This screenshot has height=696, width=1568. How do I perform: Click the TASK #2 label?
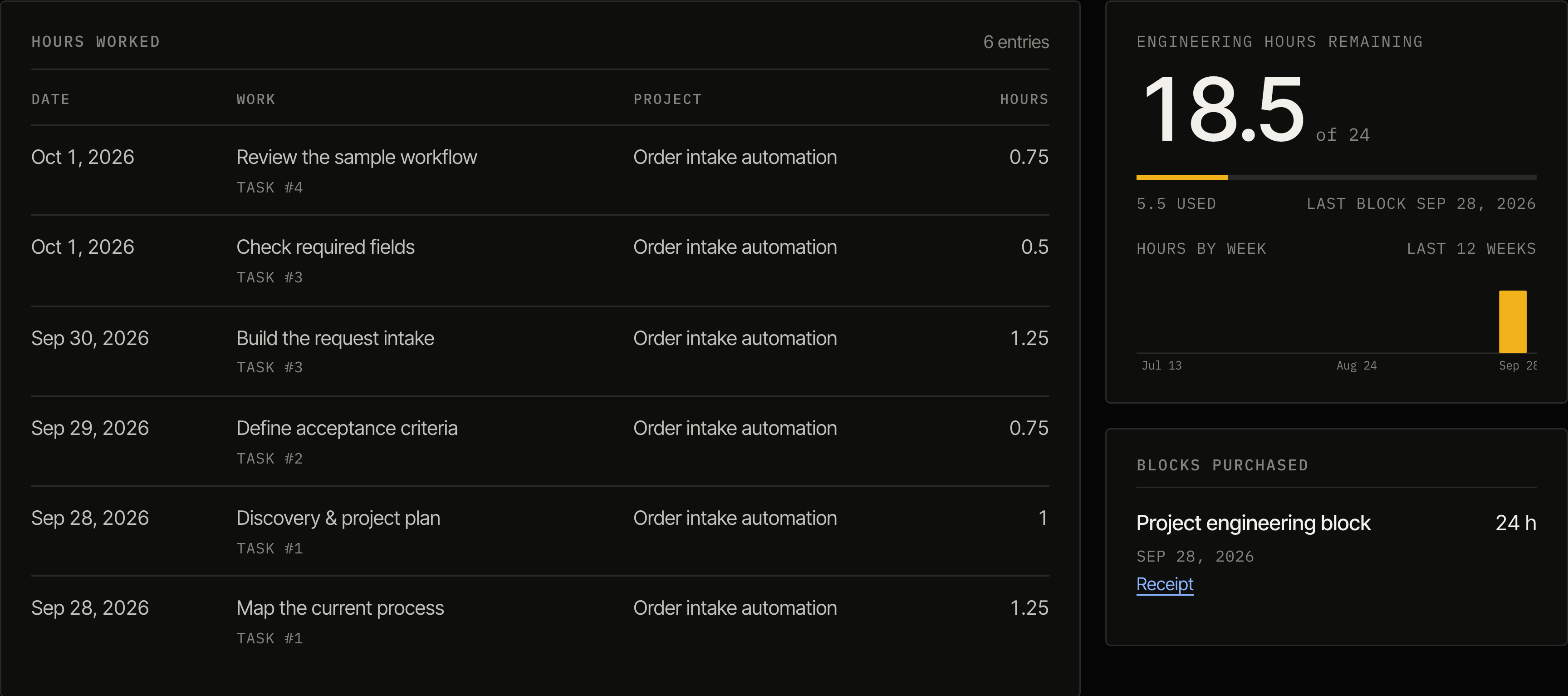pyautogui.click(x=269, y=459)
